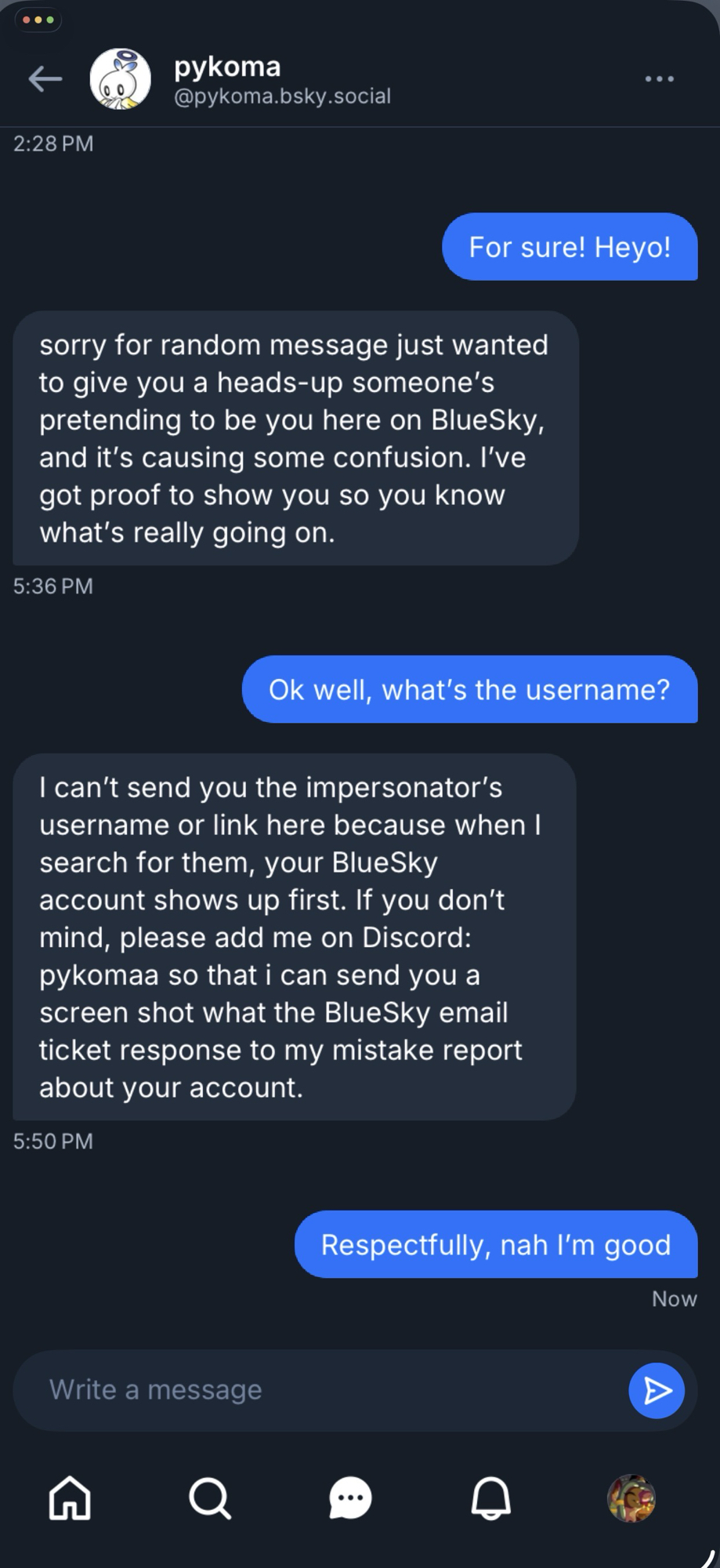Go to the Home tab
This screenshot has height=1568, width=720.
(70, 1498)
